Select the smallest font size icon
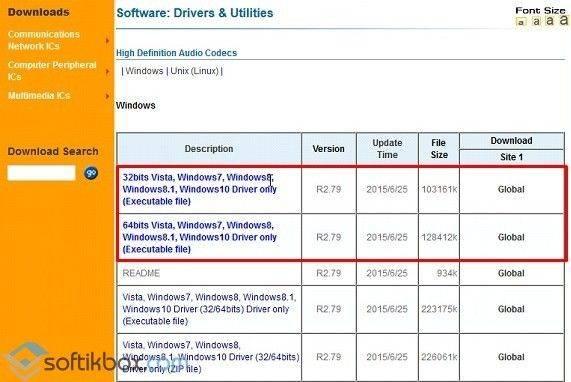This screenshot has width=571, height=382. 521,23
